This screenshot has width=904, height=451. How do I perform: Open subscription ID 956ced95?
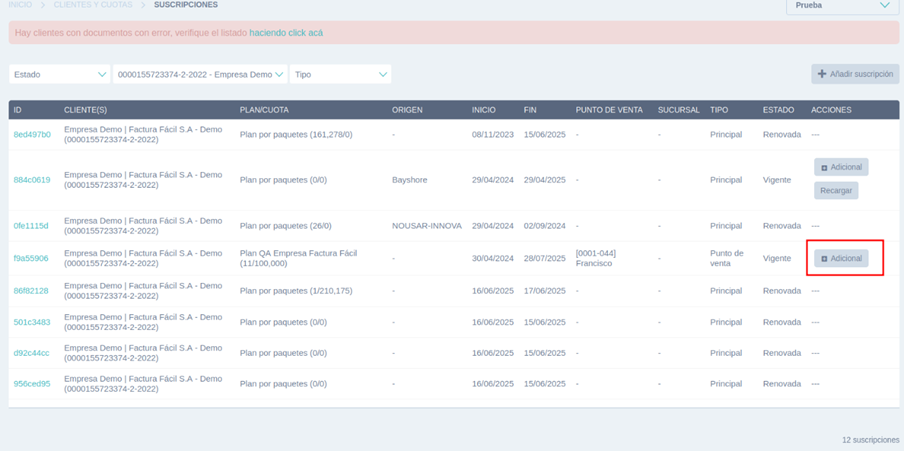(32, 384)
